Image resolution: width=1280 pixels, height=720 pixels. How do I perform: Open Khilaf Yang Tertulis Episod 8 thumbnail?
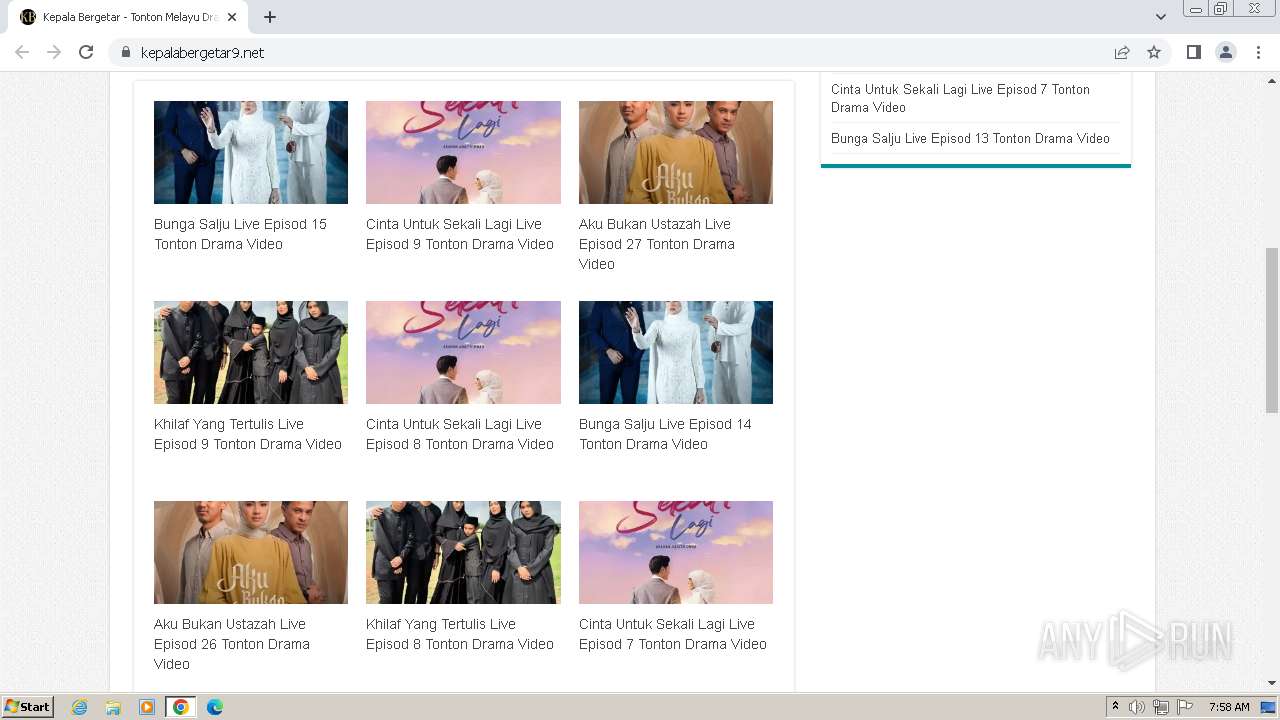coord(463,552)
